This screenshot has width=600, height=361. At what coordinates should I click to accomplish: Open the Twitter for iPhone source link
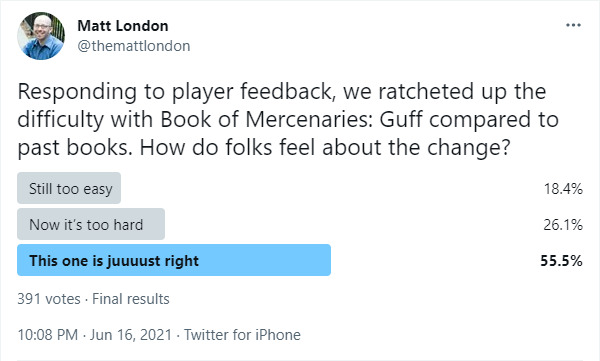(x=242, y=335)
